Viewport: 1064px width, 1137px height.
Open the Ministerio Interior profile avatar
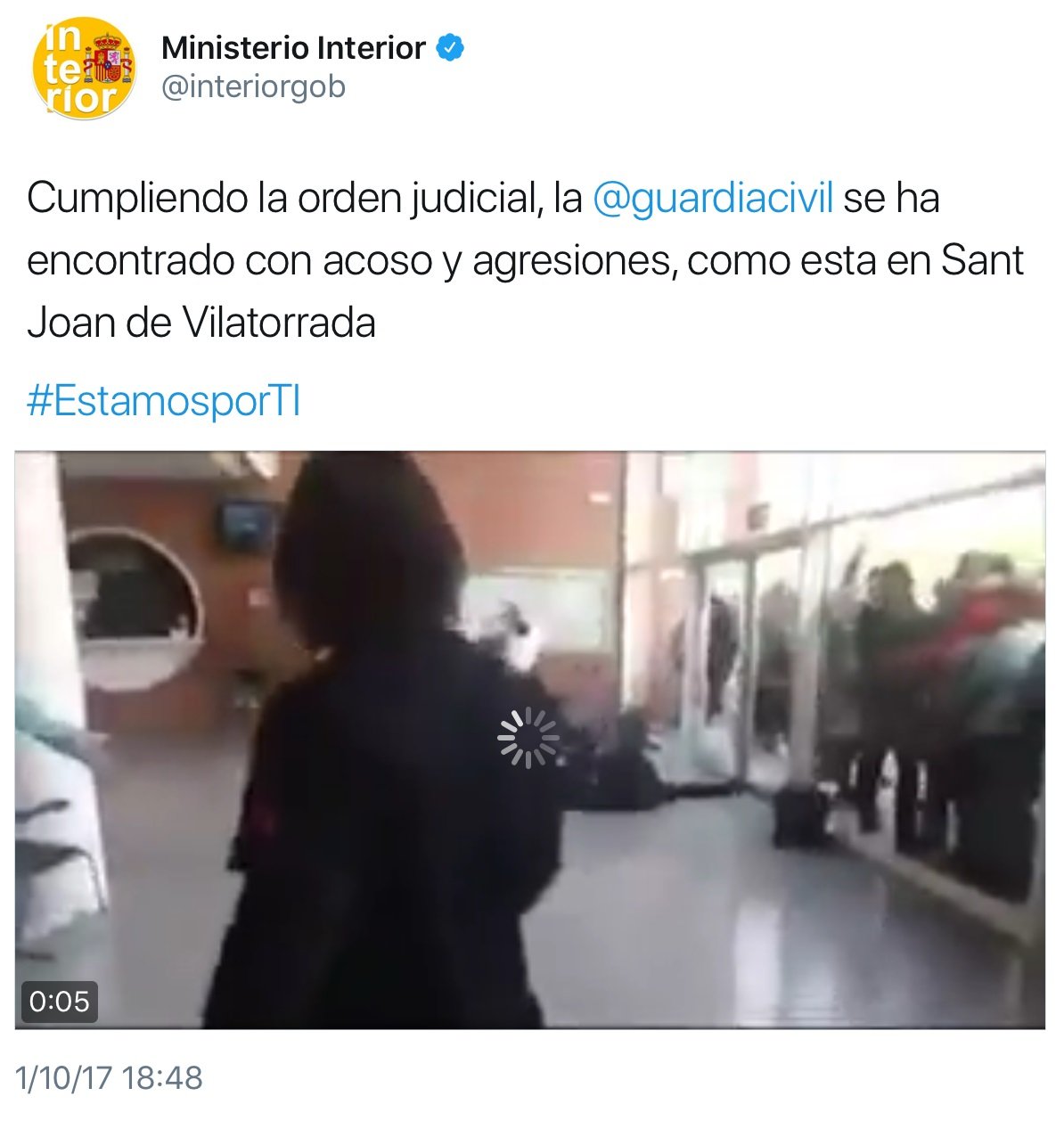(x=83, y=68)
